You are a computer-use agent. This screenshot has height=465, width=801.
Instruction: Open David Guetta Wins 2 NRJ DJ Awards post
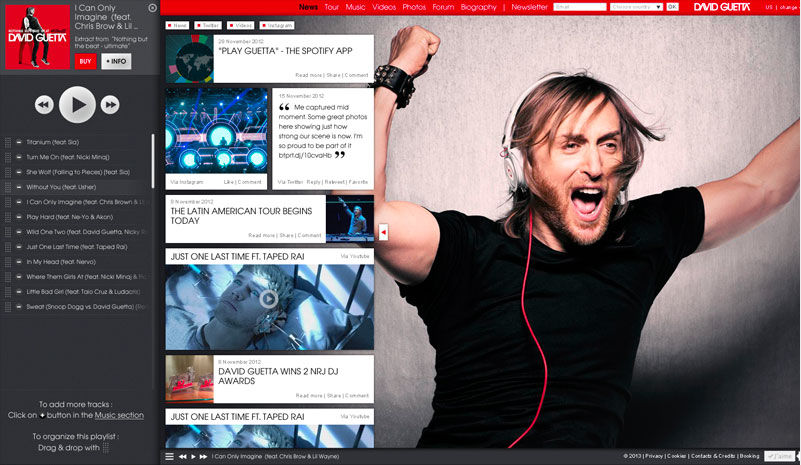click(278, 376)
